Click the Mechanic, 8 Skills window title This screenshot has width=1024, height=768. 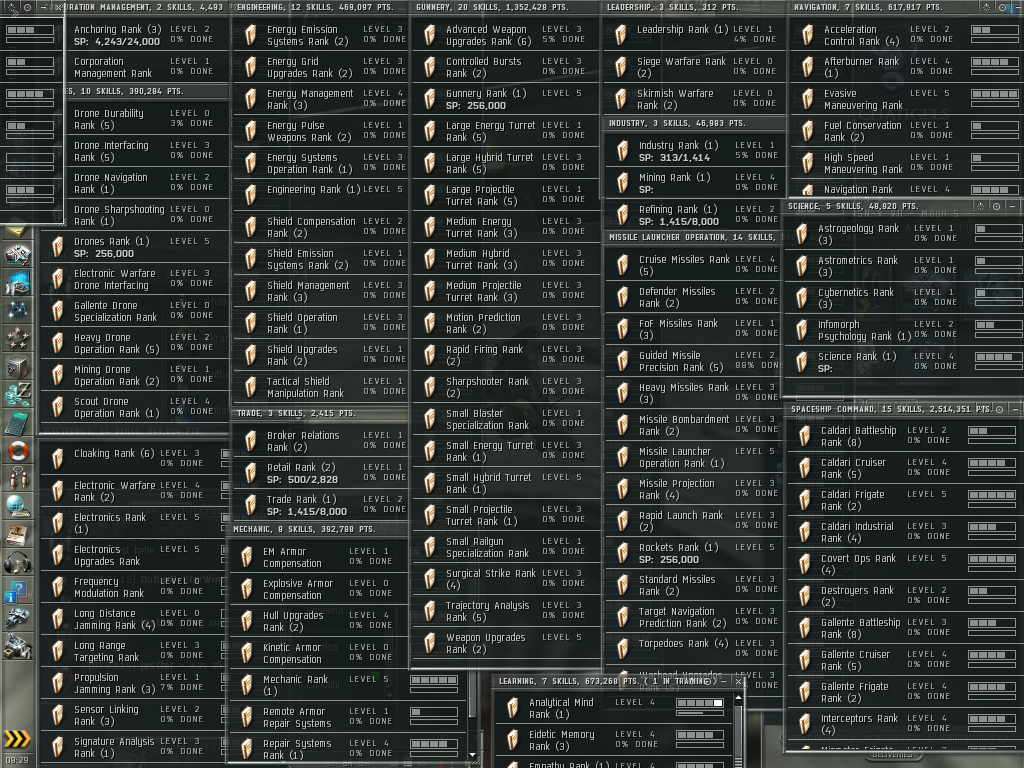point(304,530)
